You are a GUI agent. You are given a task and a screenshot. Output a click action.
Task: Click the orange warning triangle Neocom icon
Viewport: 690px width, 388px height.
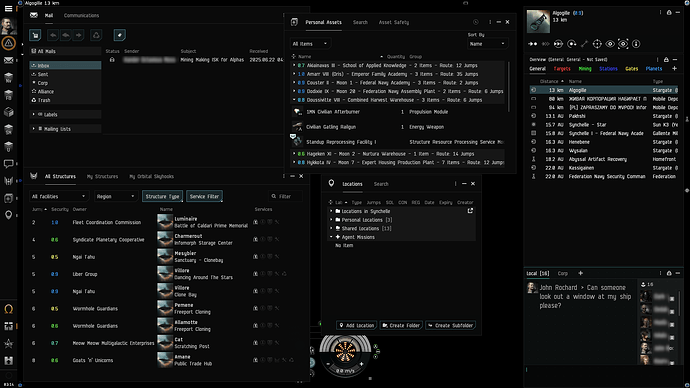(x=8, y=43)
